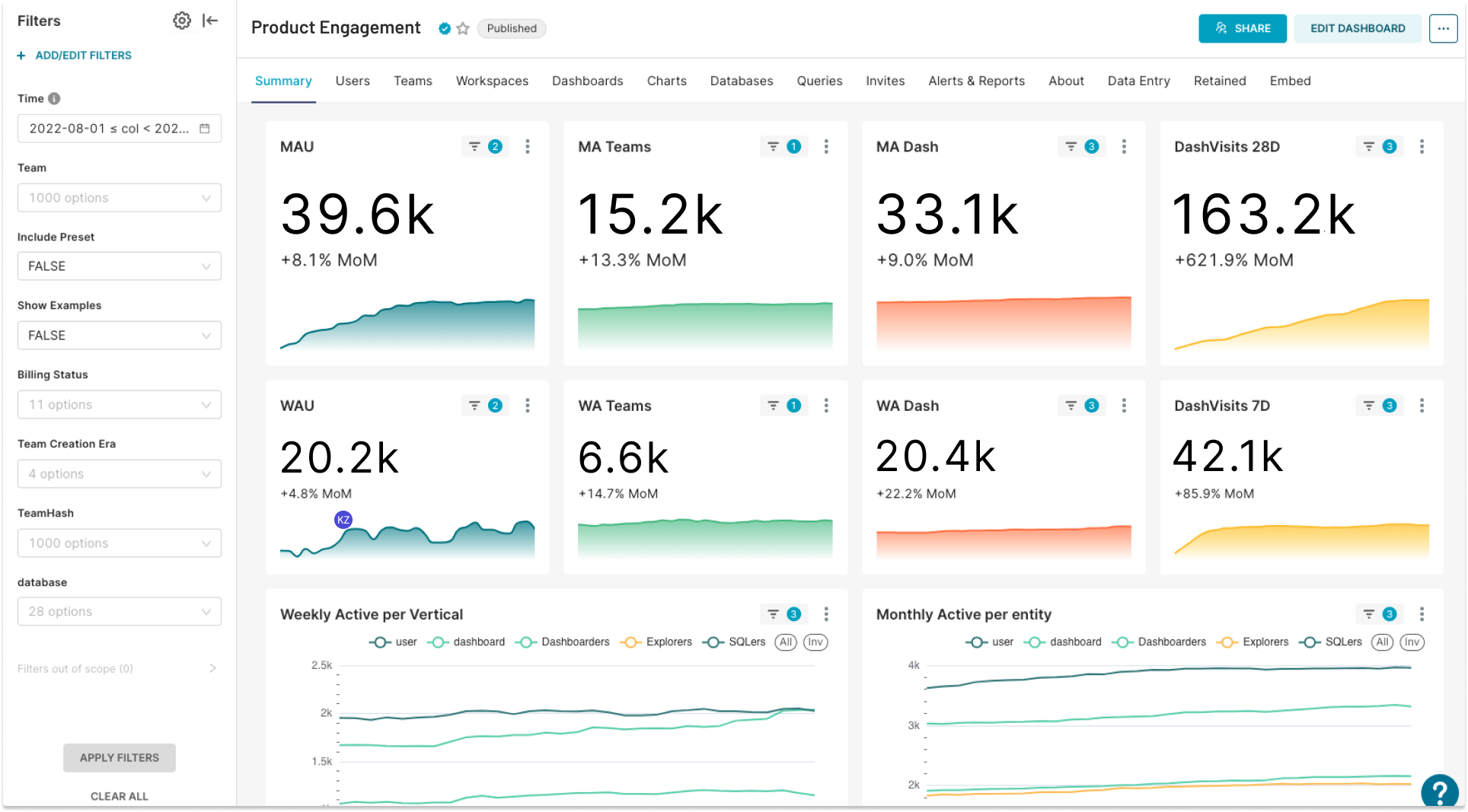Viewport: 1468px width, 812px height.
Task: Expand the Filters out of scope section
Action: point(117,668)
